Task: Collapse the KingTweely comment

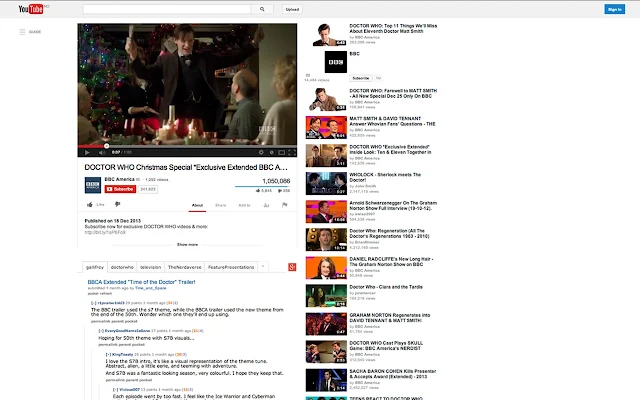Action: click(108, 354)
